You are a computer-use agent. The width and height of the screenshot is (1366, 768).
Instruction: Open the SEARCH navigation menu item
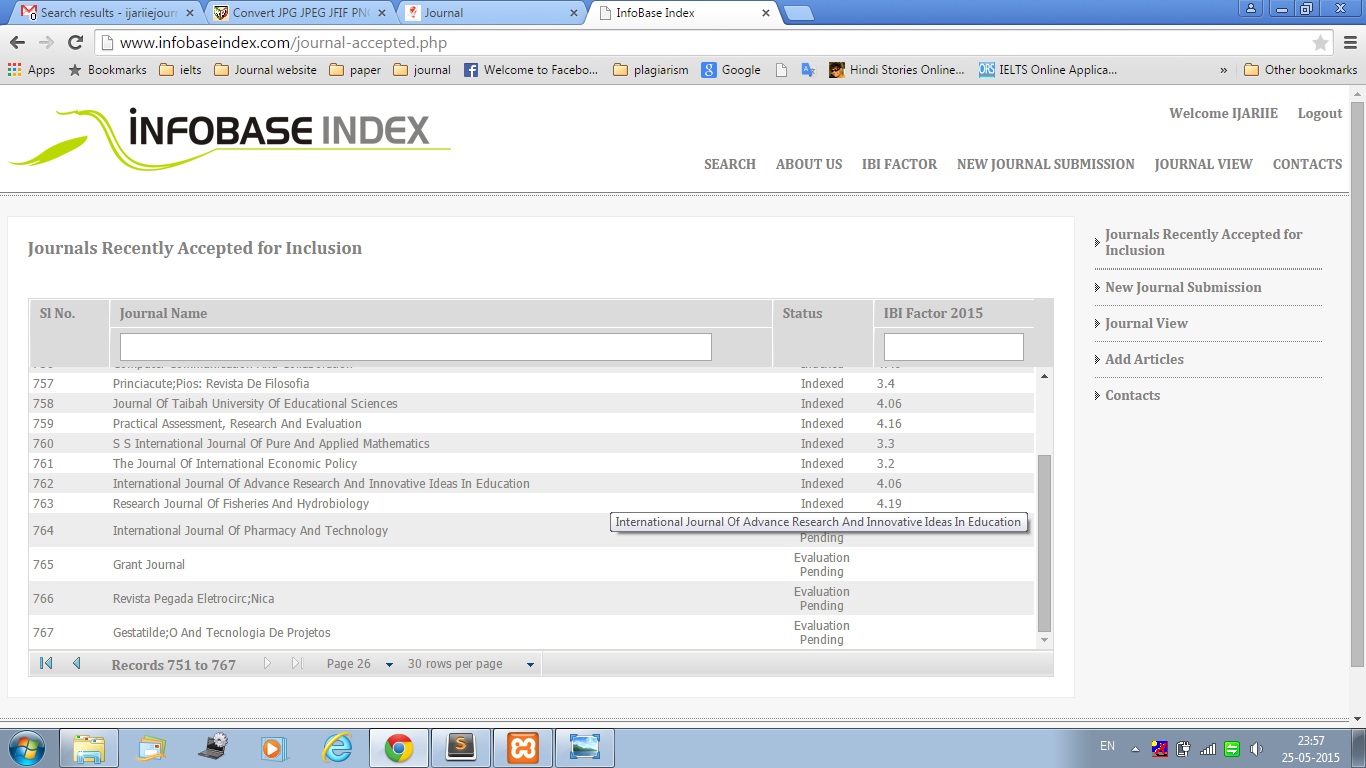click(x=730, y=164)
